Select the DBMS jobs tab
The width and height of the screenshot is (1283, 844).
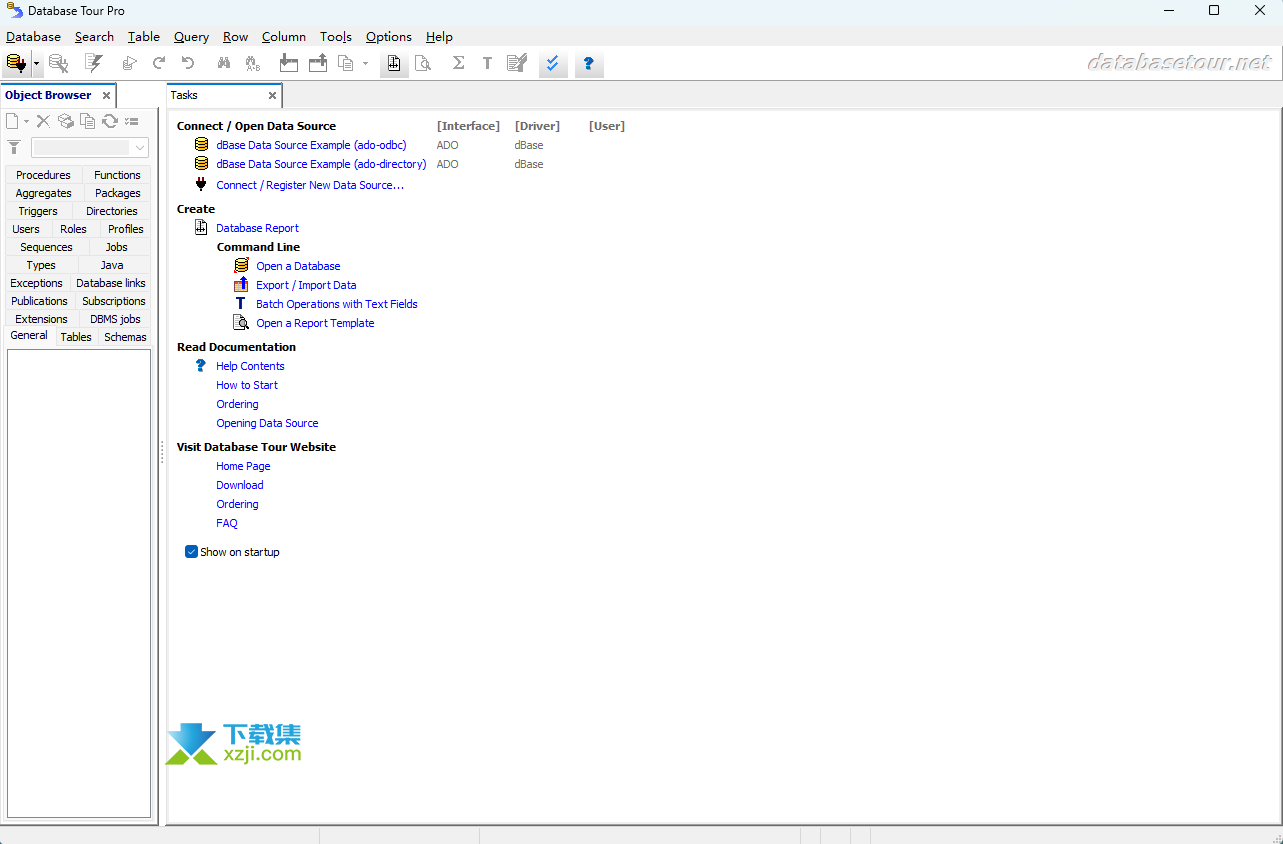click(x=116, y=319)
